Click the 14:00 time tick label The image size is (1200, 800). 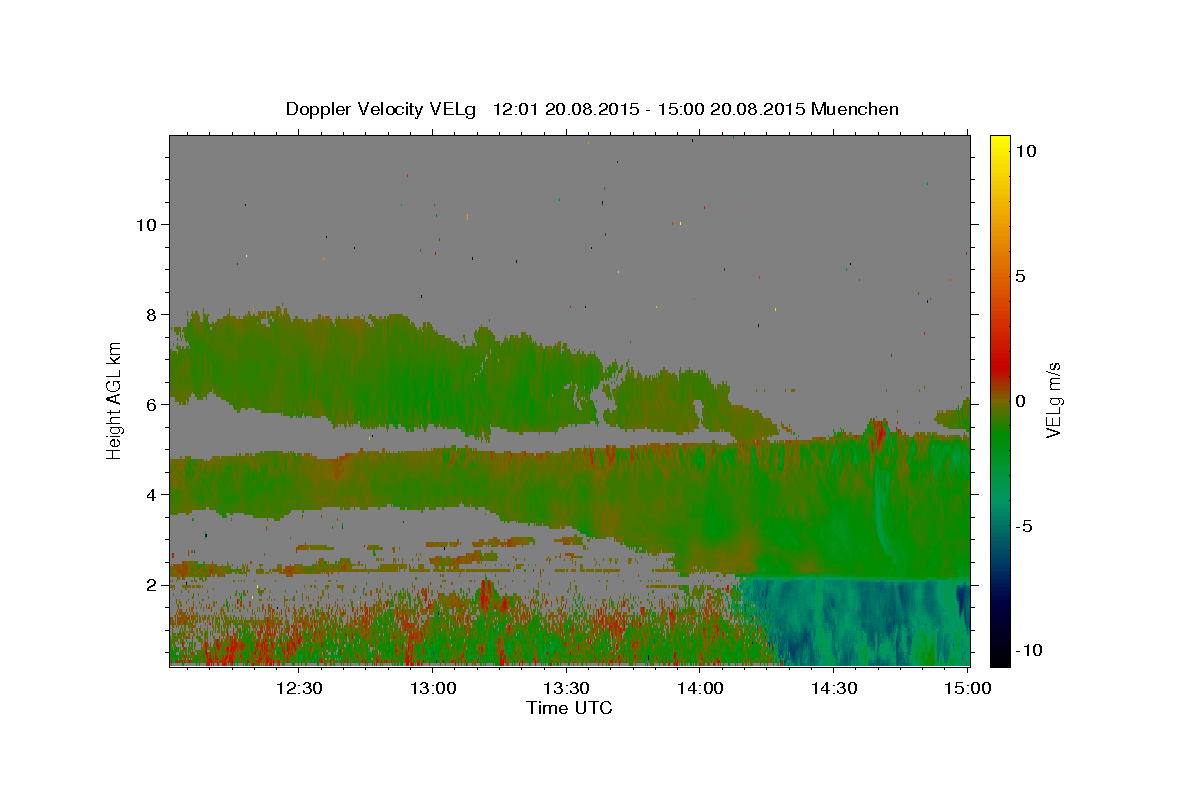point(701,688)
